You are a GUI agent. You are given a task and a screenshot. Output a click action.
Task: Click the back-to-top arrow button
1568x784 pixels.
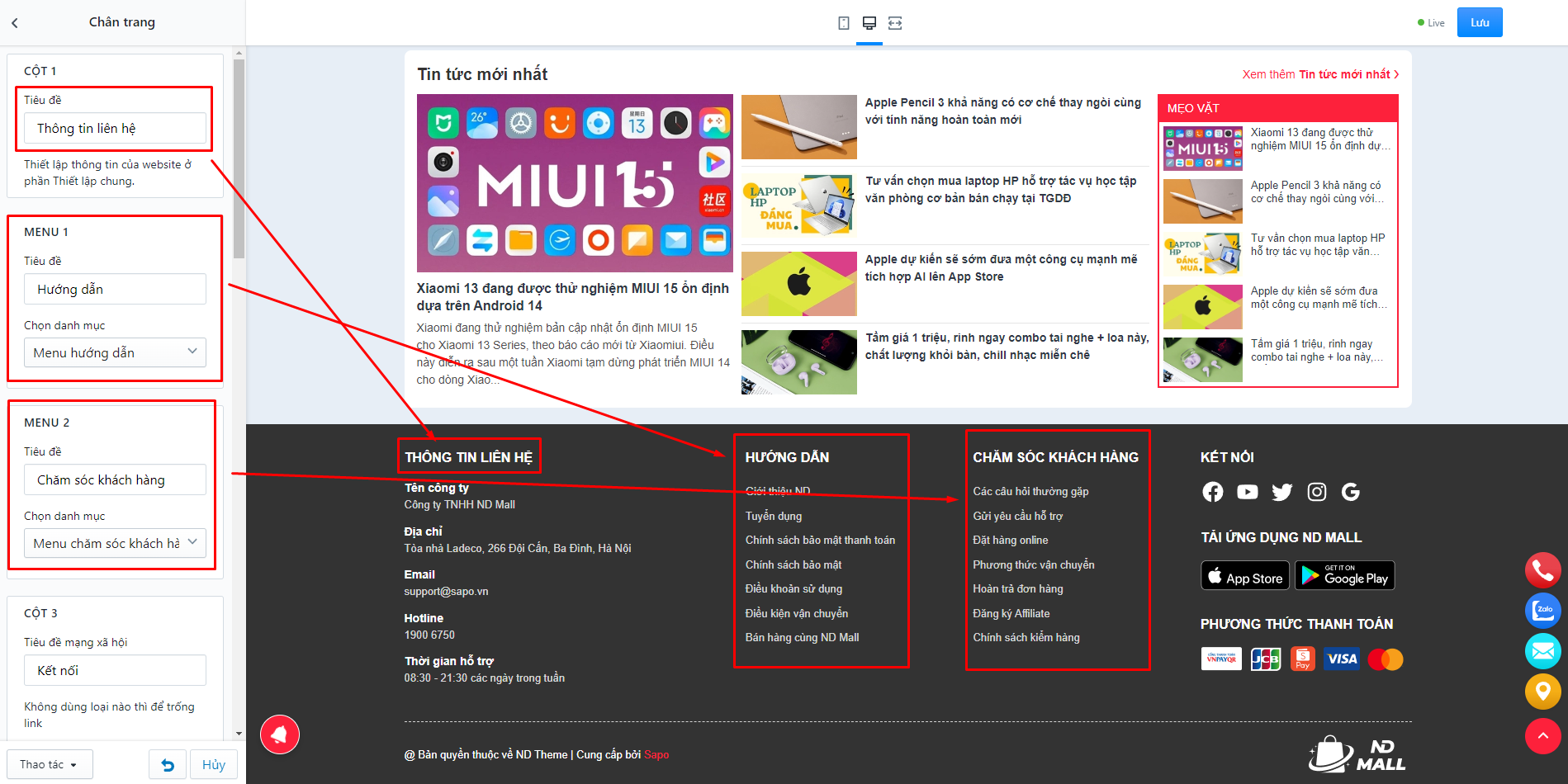click(x=1542, y=735)
